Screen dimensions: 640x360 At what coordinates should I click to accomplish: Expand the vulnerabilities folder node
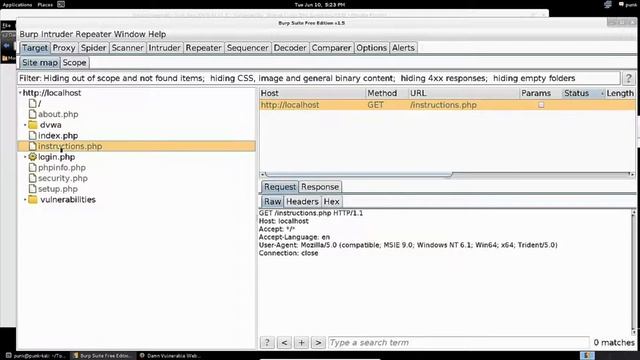[25, 200]
